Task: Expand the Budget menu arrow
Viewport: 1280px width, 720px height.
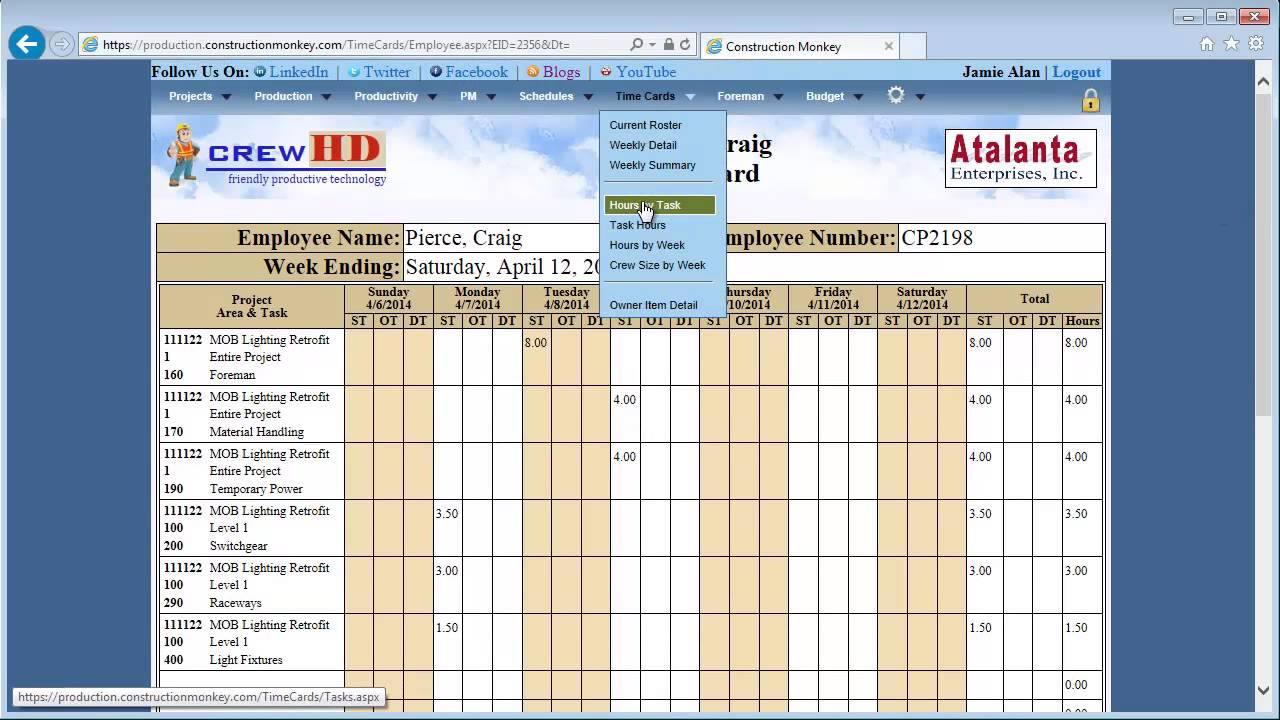Action: [x=858, y=97]
